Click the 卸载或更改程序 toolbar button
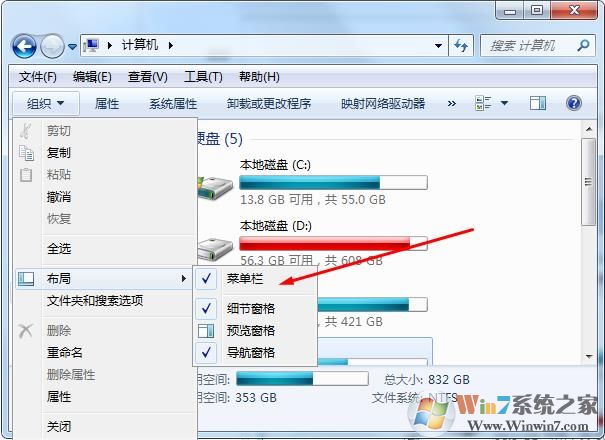This screenshot has height=440, width=605. point(269,103)
